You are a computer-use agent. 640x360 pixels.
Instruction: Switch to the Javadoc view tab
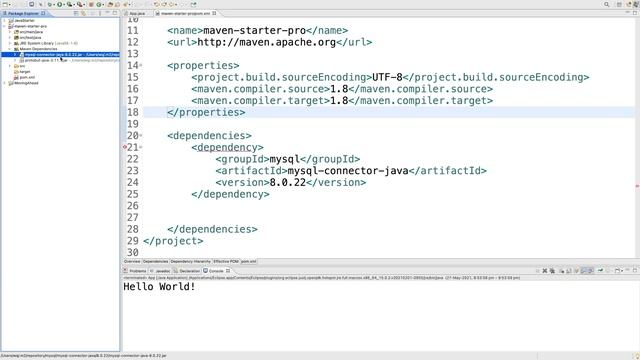tap(160, 271)
